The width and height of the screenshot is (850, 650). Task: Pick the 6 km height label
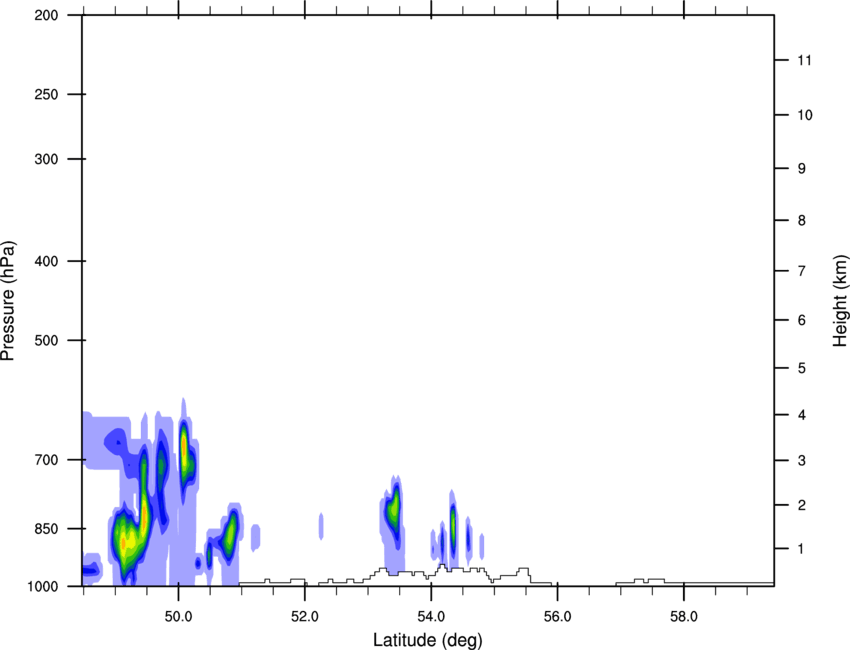802,320
